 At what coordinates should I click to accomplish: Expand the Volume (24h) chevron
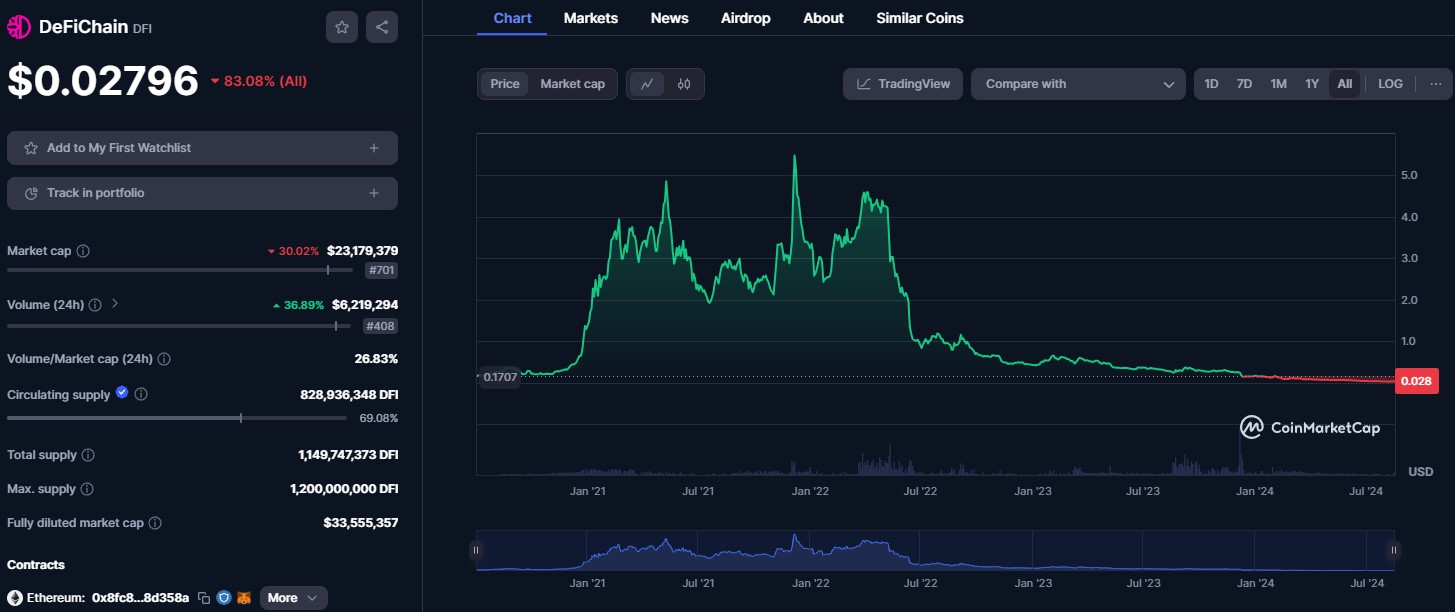point(115,304)
